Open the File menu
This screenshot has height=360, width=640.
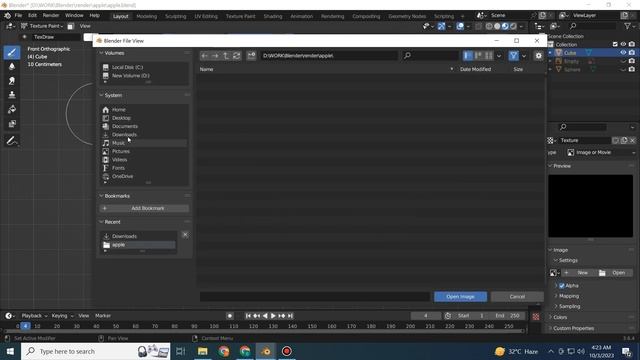click(x=18, y=16)
